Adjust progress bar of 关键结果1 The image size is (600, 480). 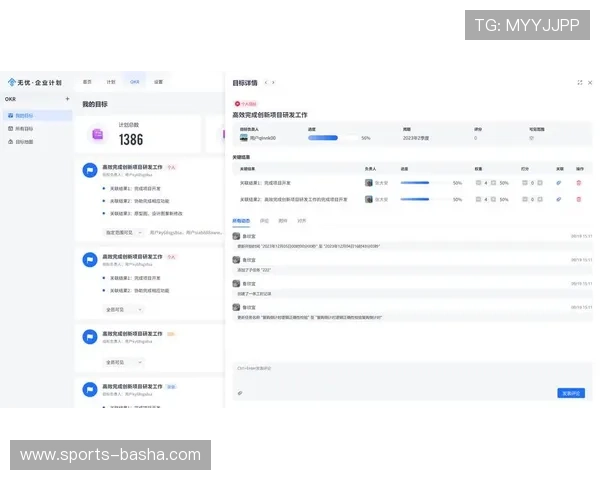point(425,183)
